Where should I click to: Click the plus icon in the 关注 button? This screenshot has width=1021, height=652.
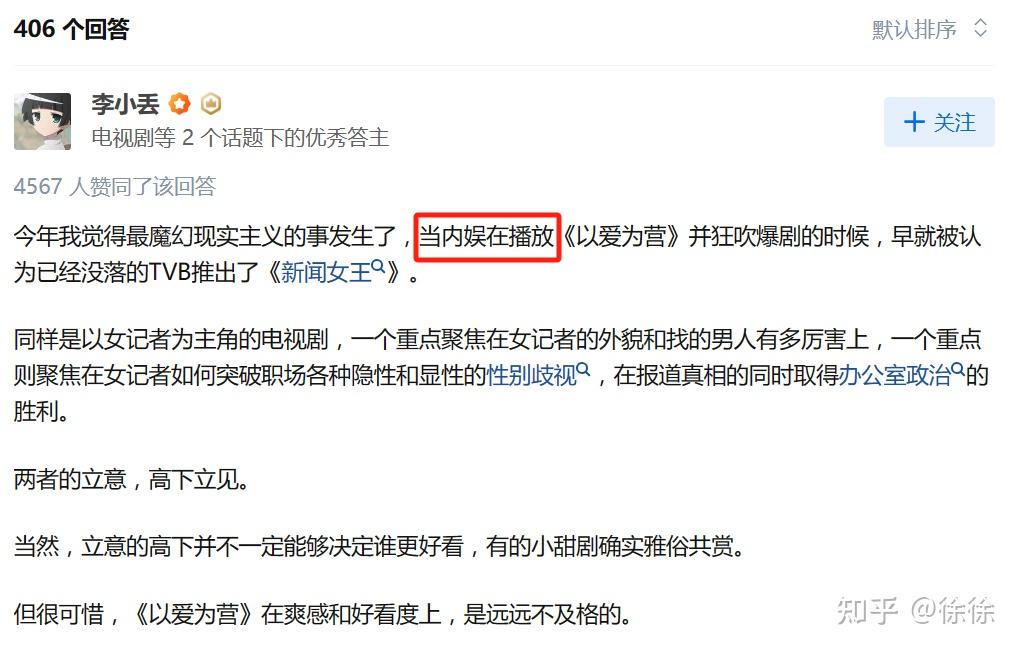click(914, 122)
